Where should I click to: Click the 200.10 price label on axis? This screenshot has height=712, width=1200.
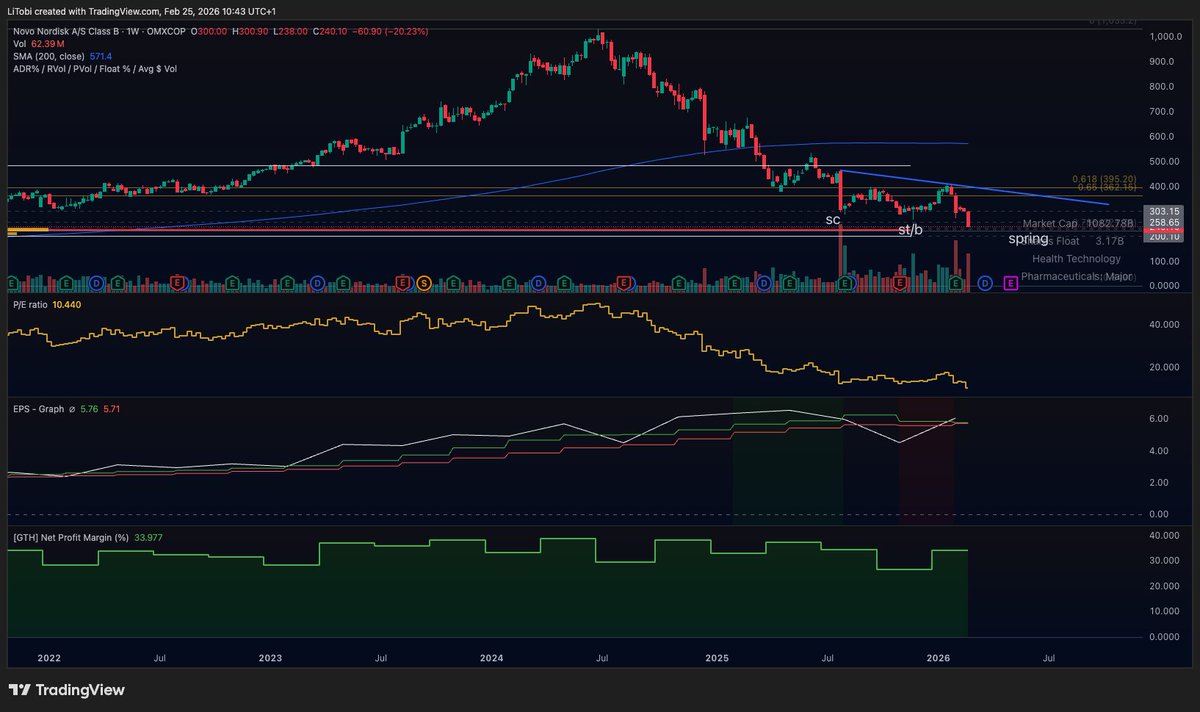(x=1166, y=236)
